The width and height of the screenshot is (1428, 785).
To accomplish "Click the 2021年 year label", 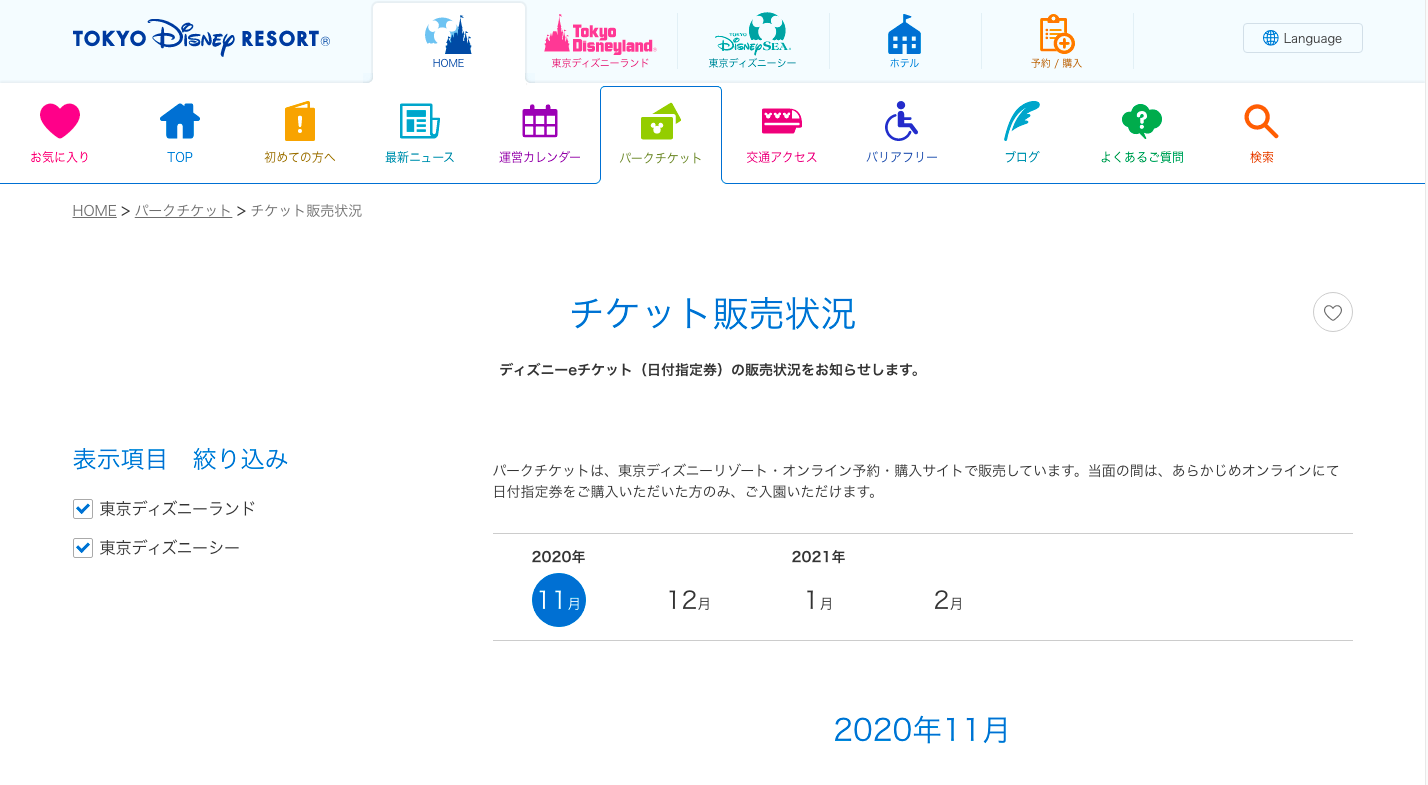I will 818,557.
